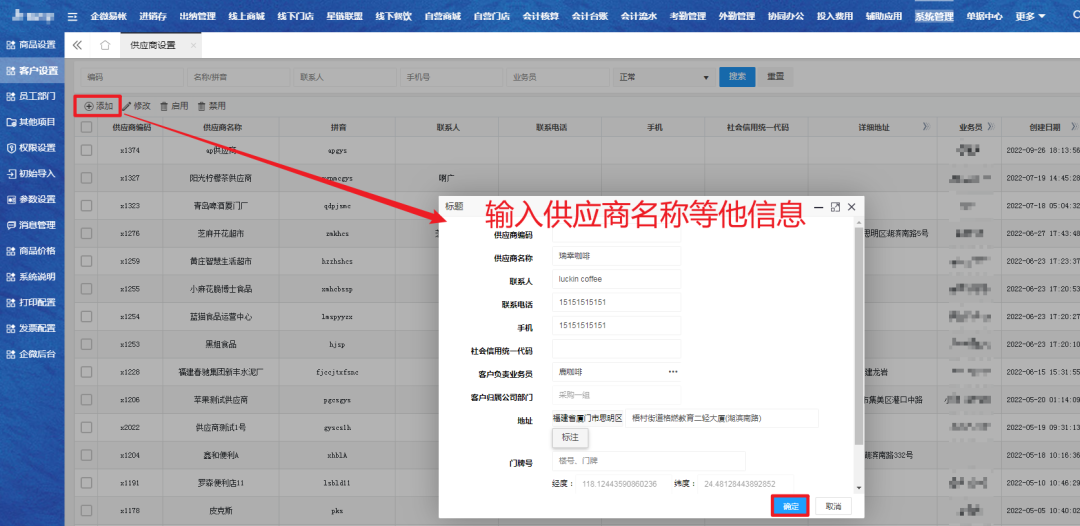Click the 修改 pencil edit icon
Viewport: 1080px width, 526px height.
point(127,106)
